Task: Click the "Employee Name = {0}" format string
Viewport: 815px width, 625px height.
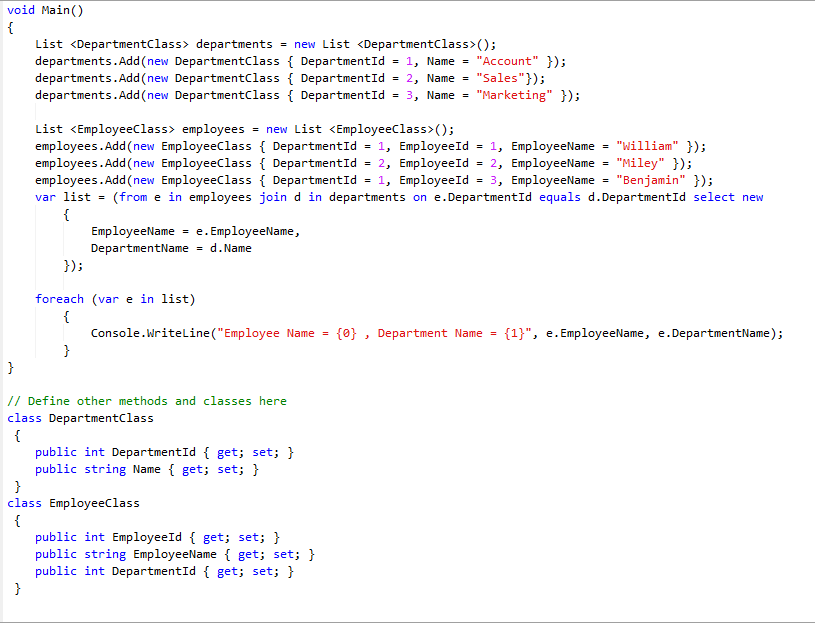Action: pyautogui.click(x=290, y=333)
